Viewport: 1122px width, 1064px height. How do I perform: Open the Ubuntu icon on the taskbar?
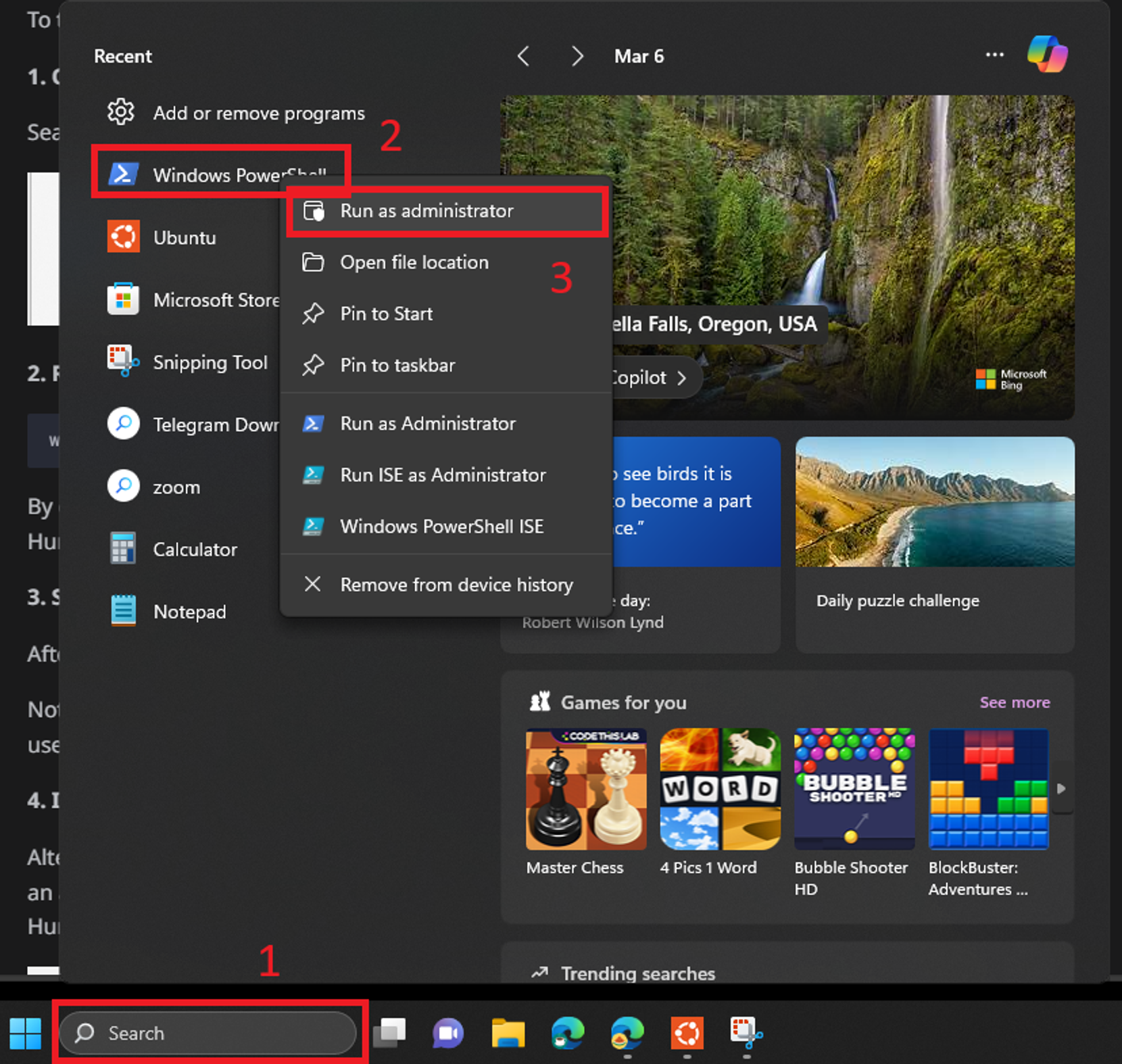[x=687, y=1033]
